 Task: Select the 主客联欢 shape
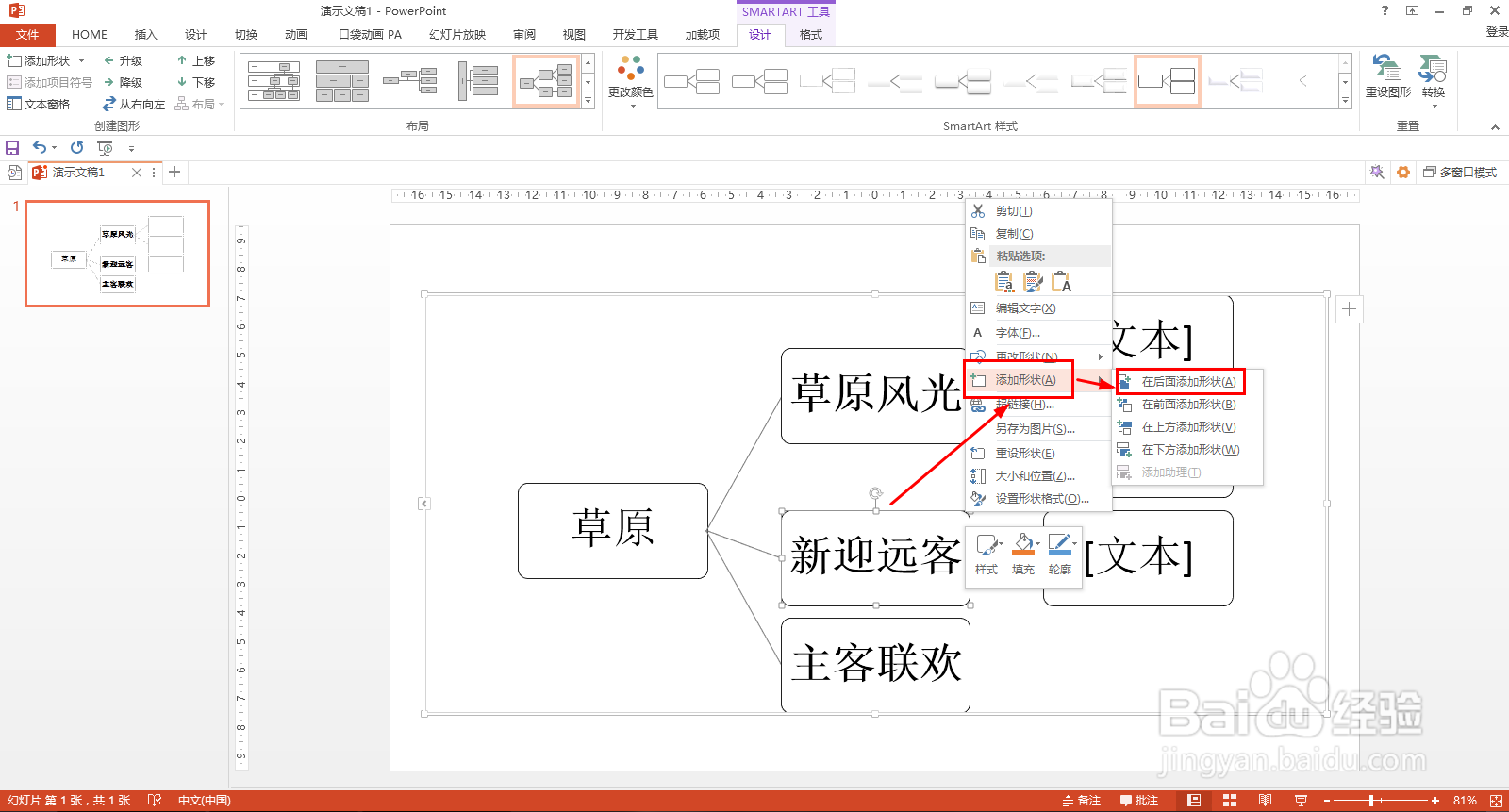[x=875, y=665]
